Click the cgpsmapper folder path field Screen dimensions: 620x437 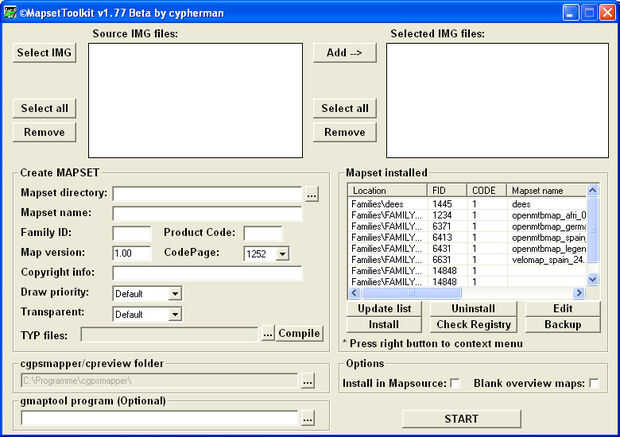coord(160,381)
